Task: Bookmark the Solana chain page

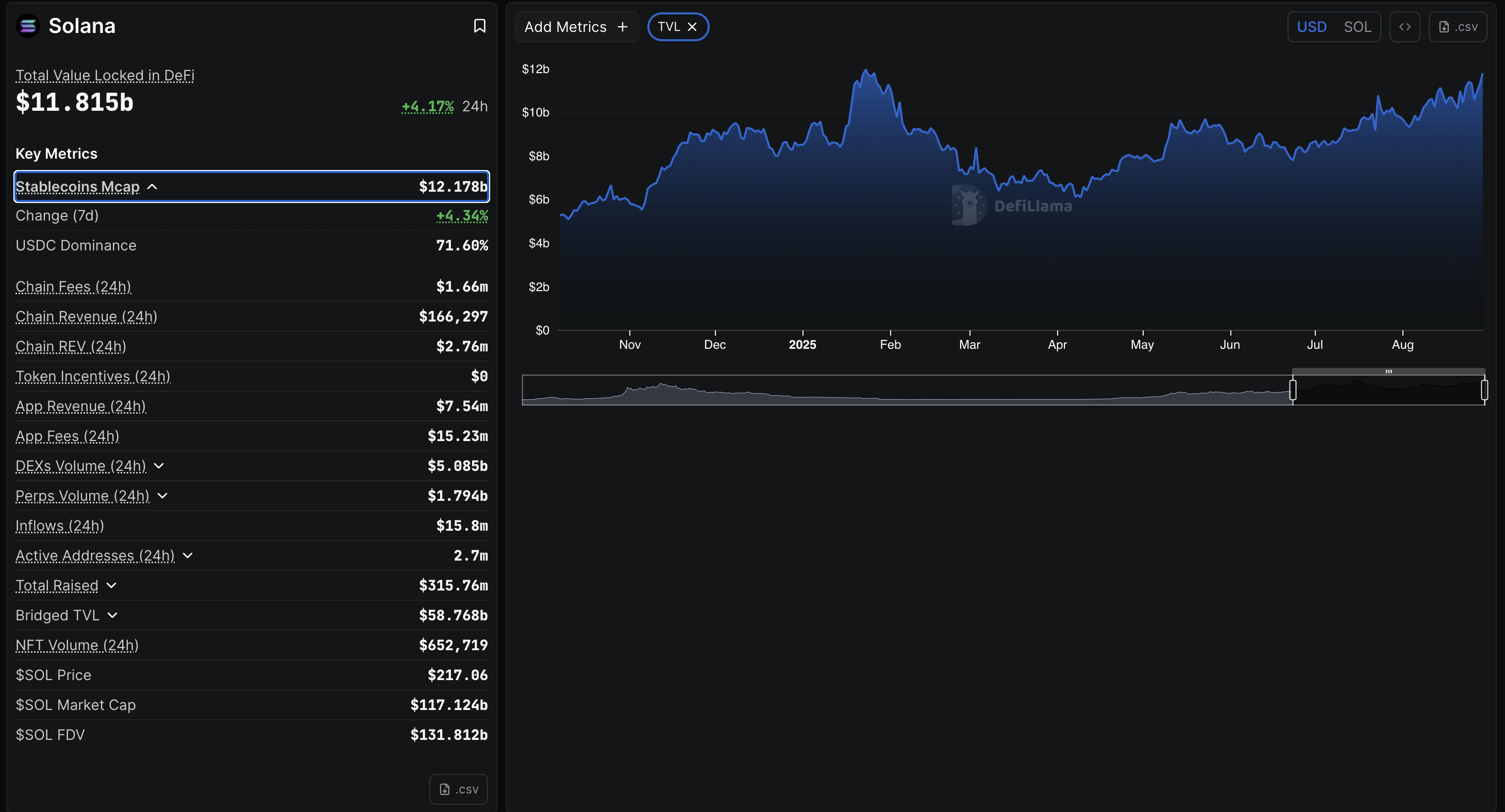Action: point(479,26)
